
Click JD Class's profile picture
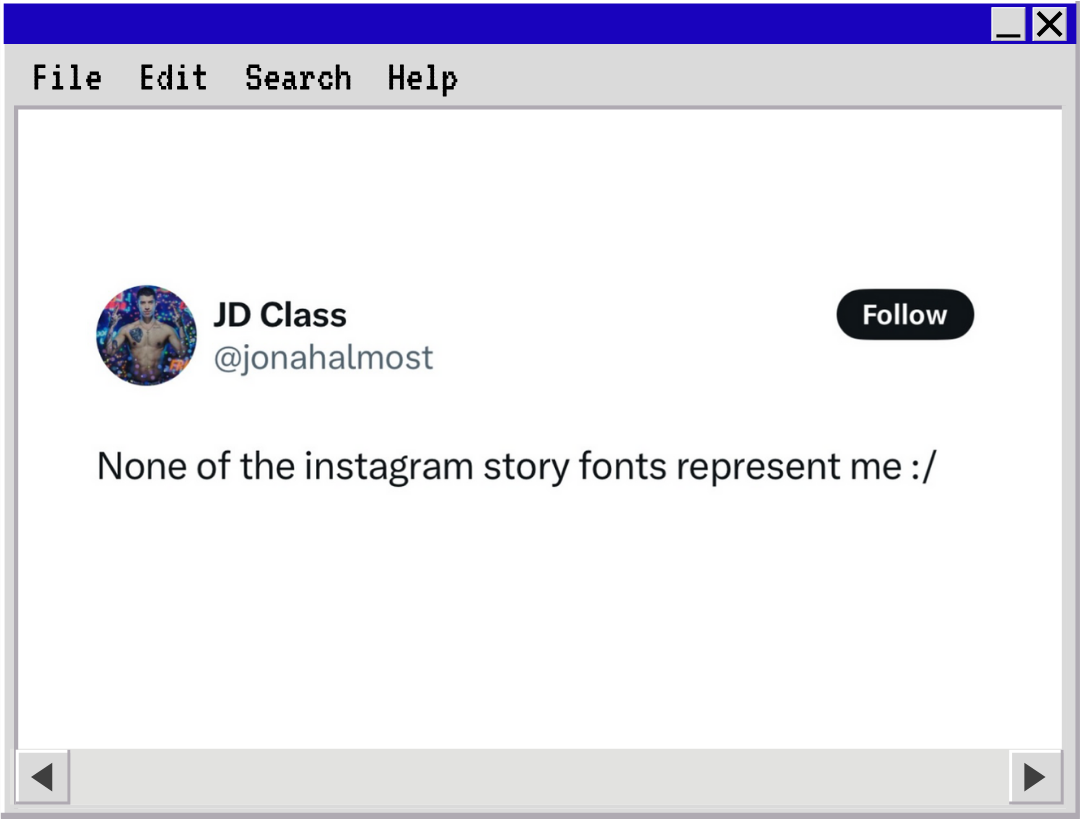click(x=146, y=336)
